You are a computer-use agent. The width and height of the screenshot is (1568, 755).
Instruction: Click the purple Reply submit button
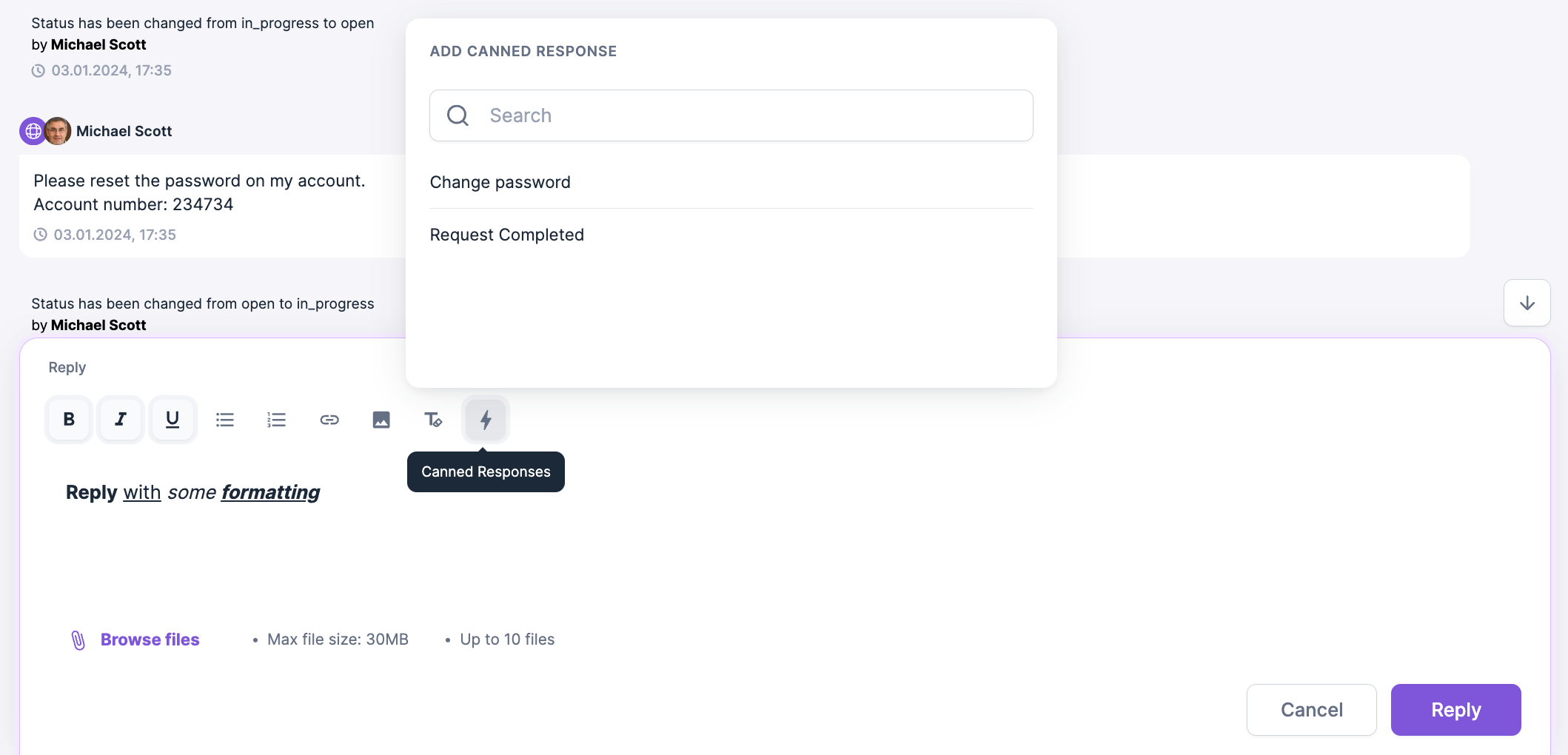point(1455,710)
